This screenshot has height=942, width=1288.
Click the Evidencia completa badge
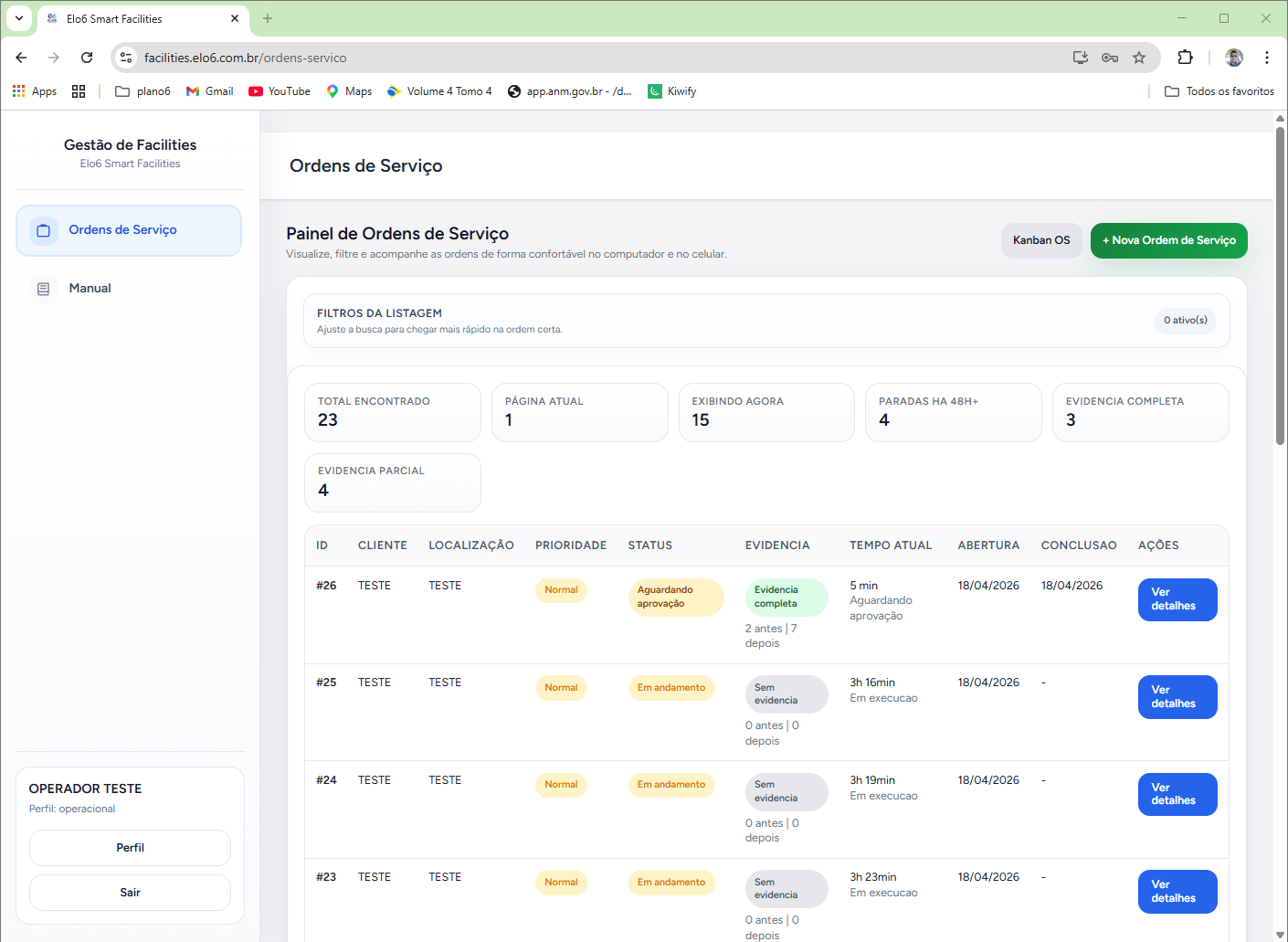[787, 598]
